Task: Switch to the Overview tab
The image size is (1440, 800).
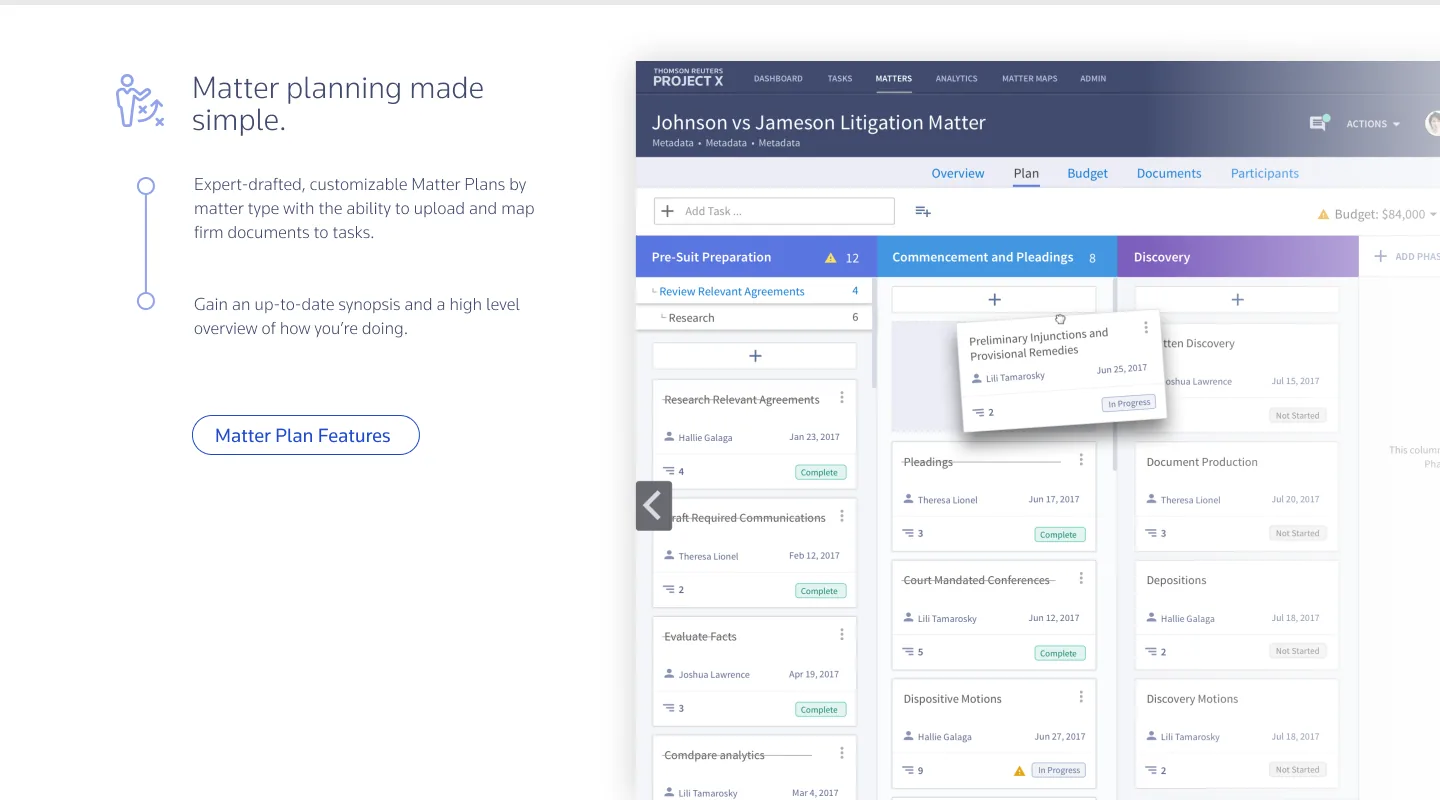Action: point(958,173)
